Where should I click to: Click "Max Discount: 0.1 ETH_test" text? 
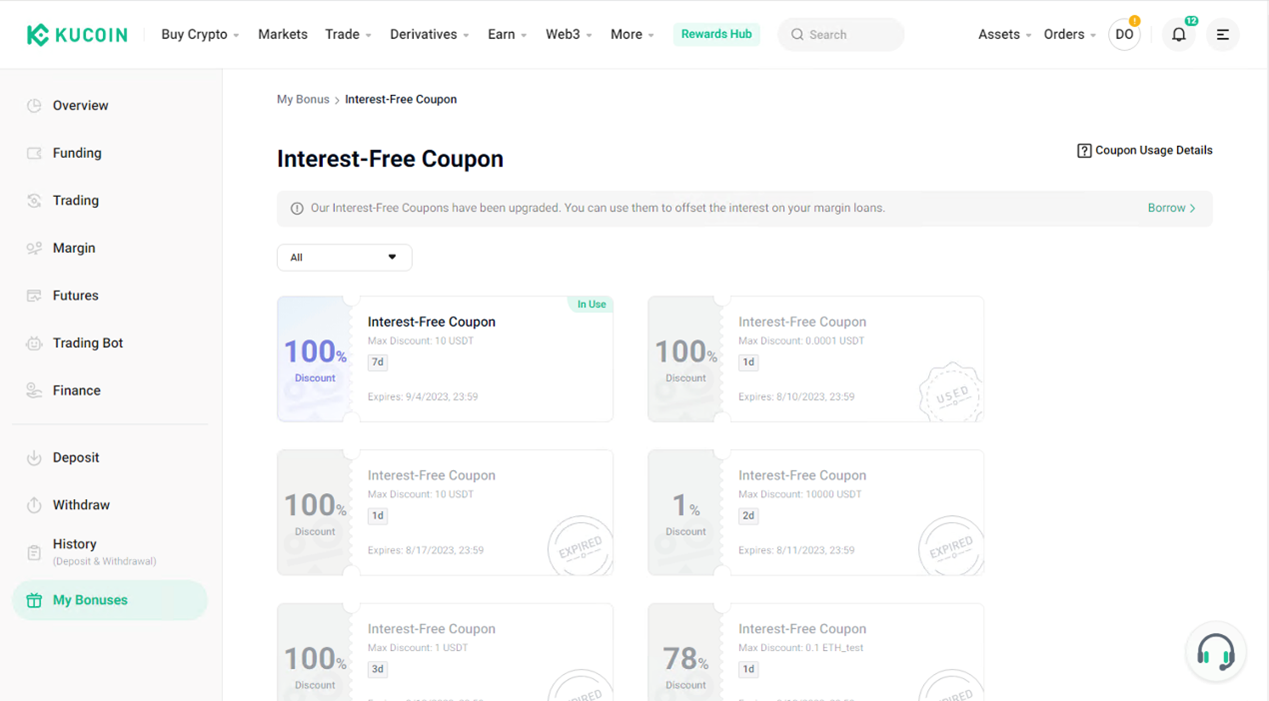pyautogui.click(x=801, y=648)
